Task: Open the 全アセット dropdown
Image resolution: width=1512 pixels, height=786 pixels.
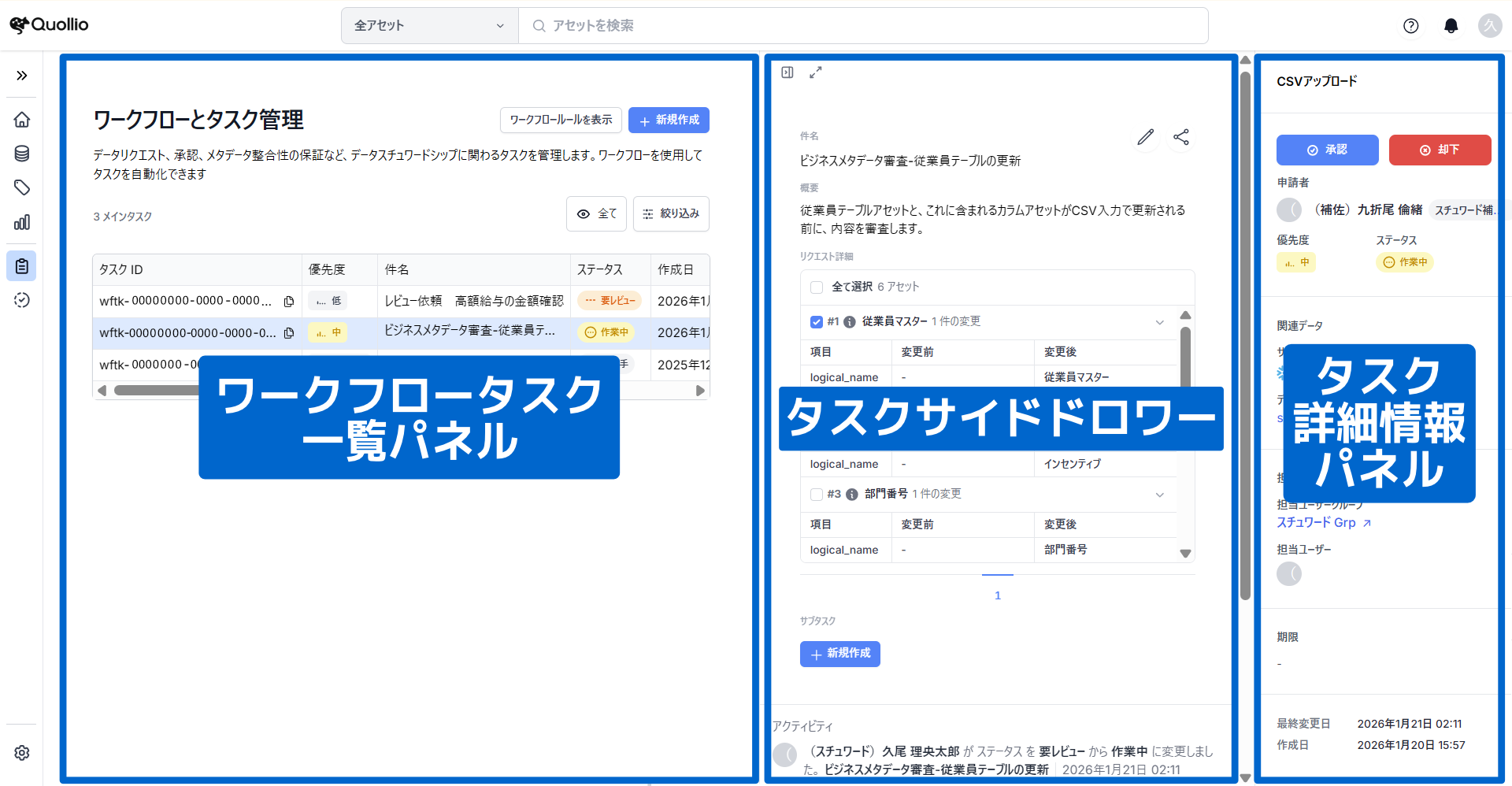Action: point(430,26)
